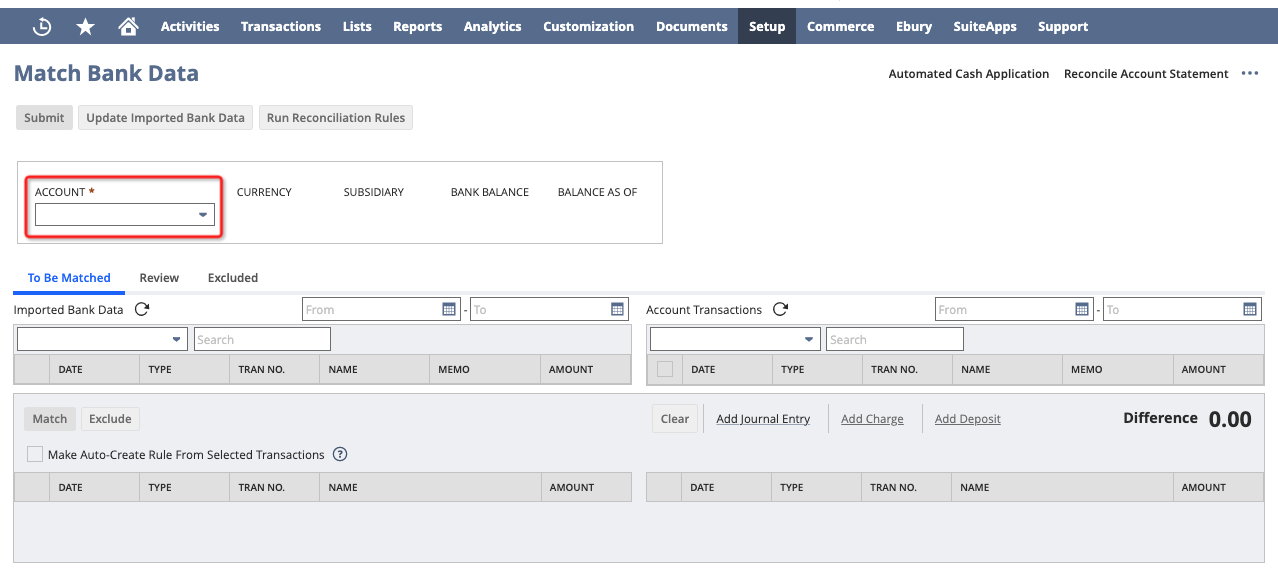Image resolution: width=1278 pixels, height=573 pixels.
Task: Refresh the Account Transactions list
Action: pyautogui.click(x=780, y=310)
